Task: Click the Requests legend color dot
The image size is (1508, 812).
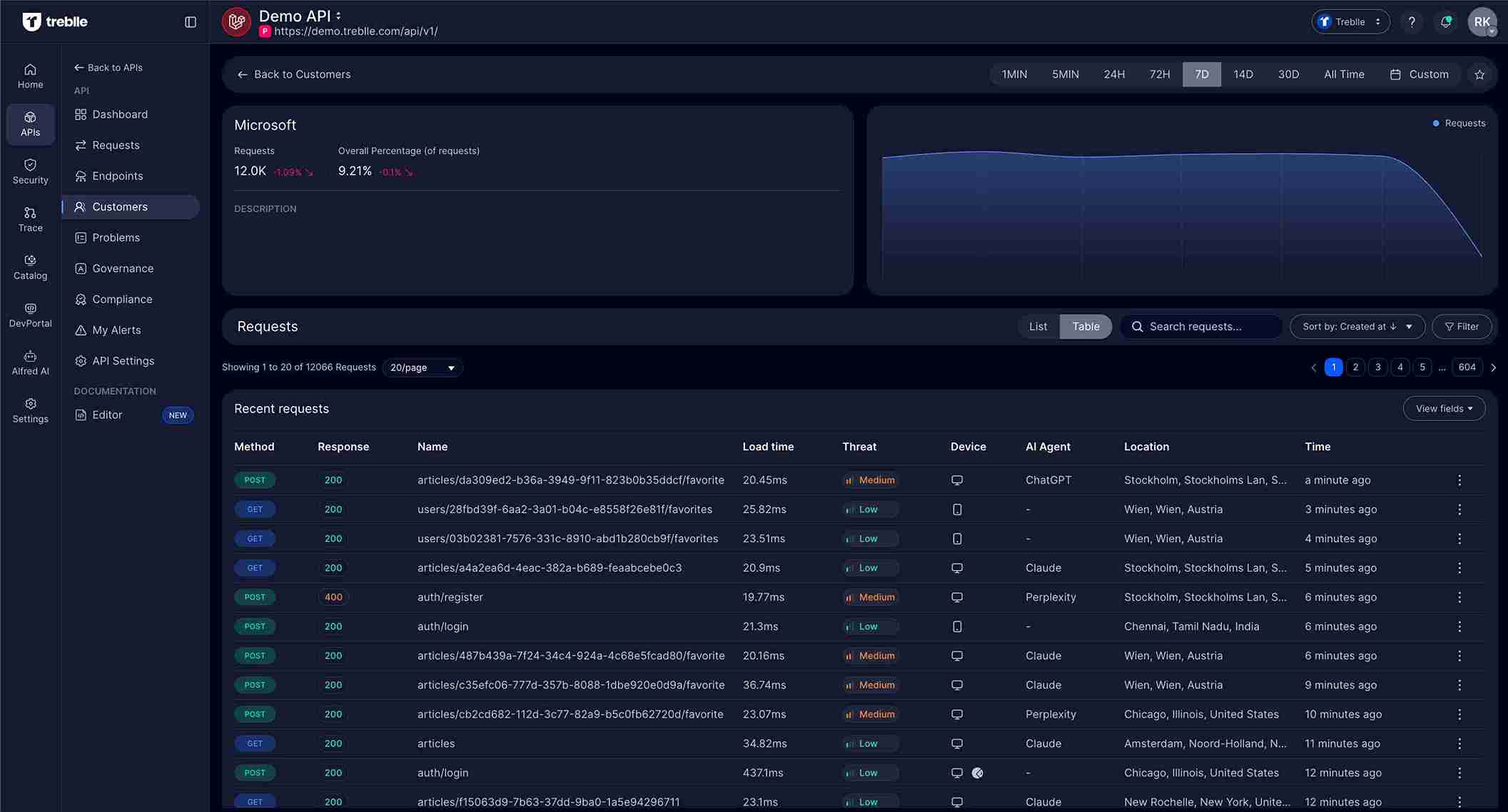Action: [x=1435, y=123]
